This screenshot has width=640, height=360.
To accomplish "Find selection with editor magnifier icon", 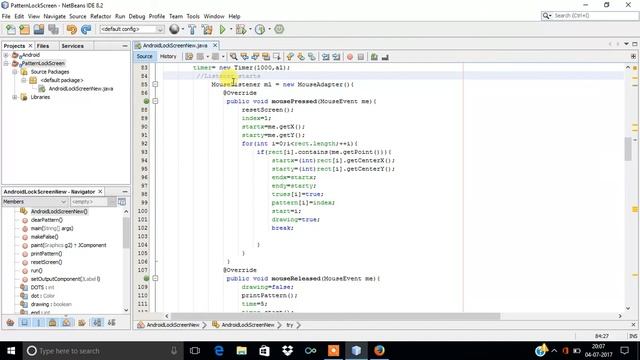I will pyautogui.click(x=233, y=57).
